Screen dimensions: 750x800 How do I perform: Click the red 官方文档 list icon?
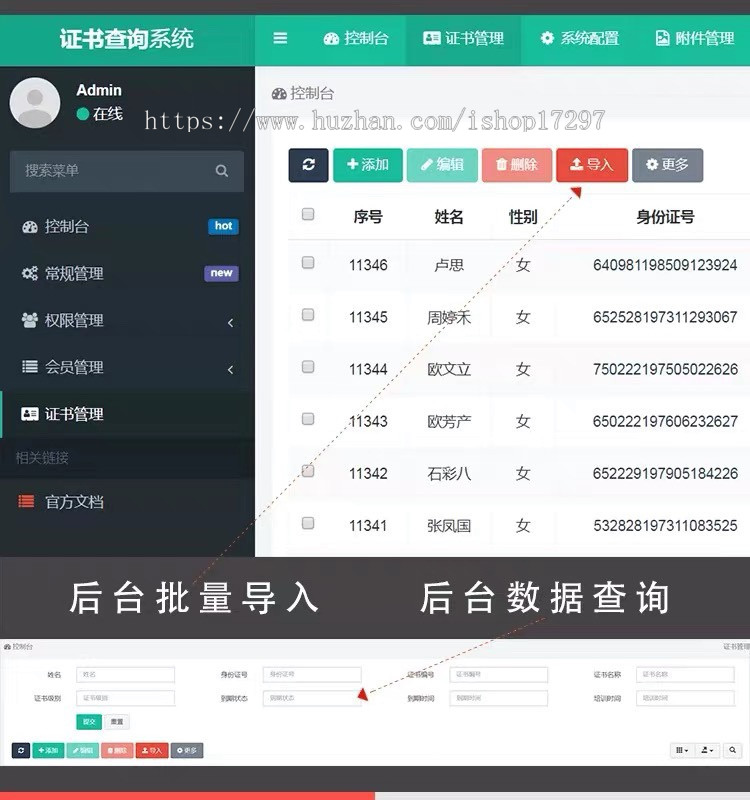(x=26, y=502)
